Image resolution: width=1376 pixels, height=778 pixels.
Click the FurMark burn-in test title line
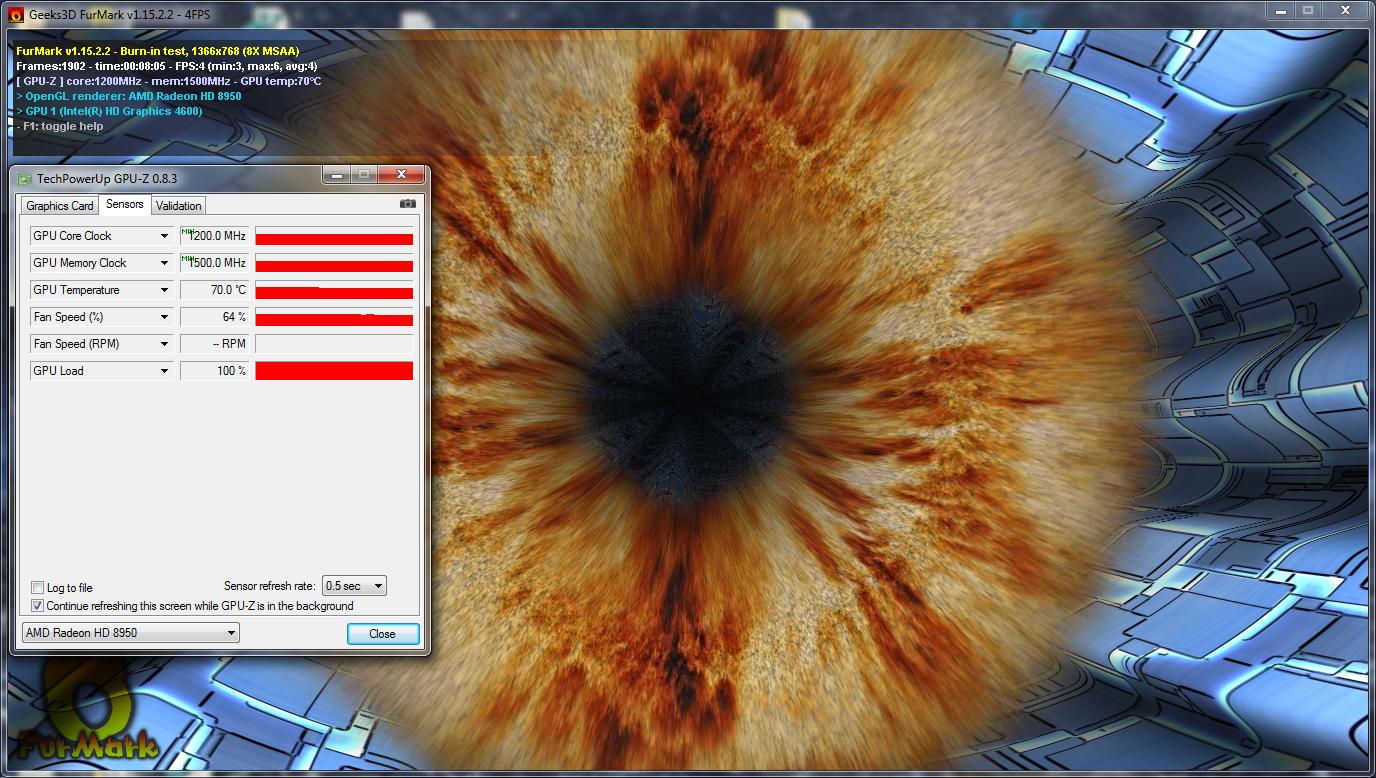(158, 51)
